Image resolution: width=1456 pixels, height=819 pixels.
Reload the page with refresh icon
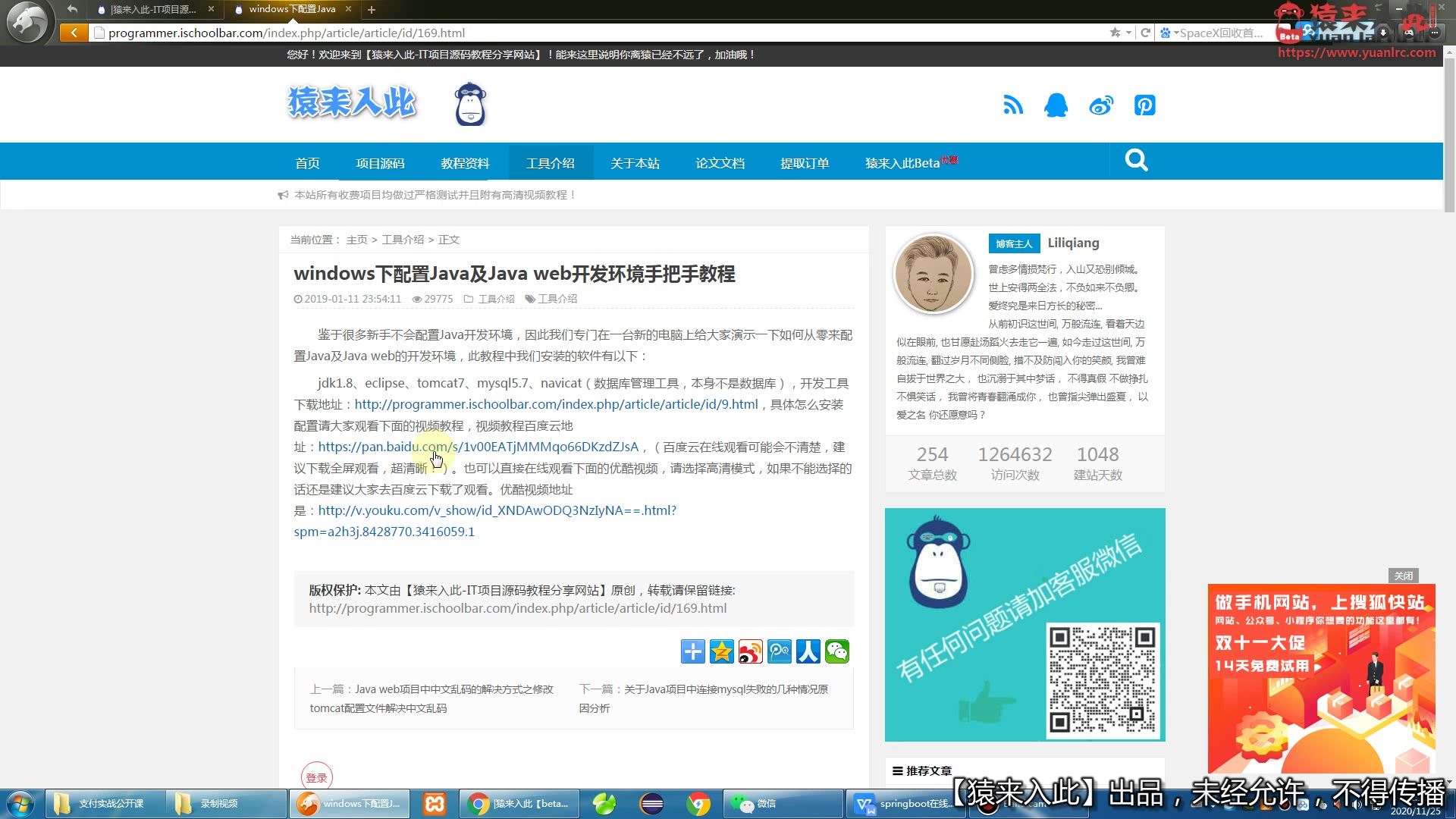coord(1145,33)
